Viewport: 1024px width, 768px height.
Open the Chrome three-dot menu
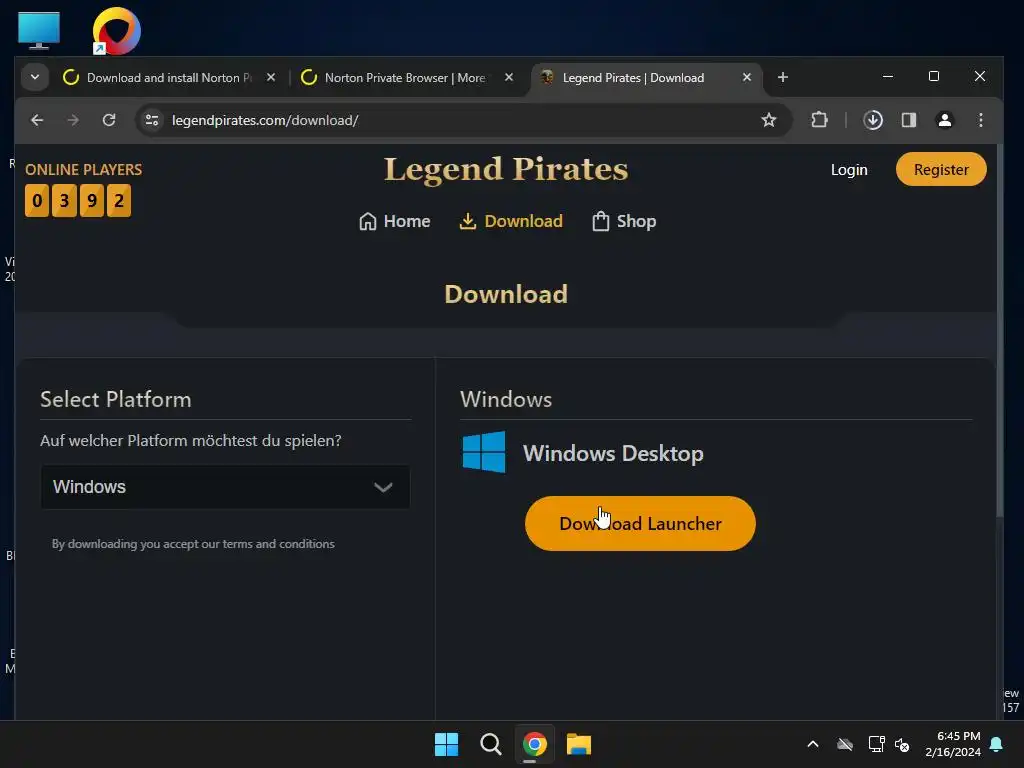click(x=980, y=120)
